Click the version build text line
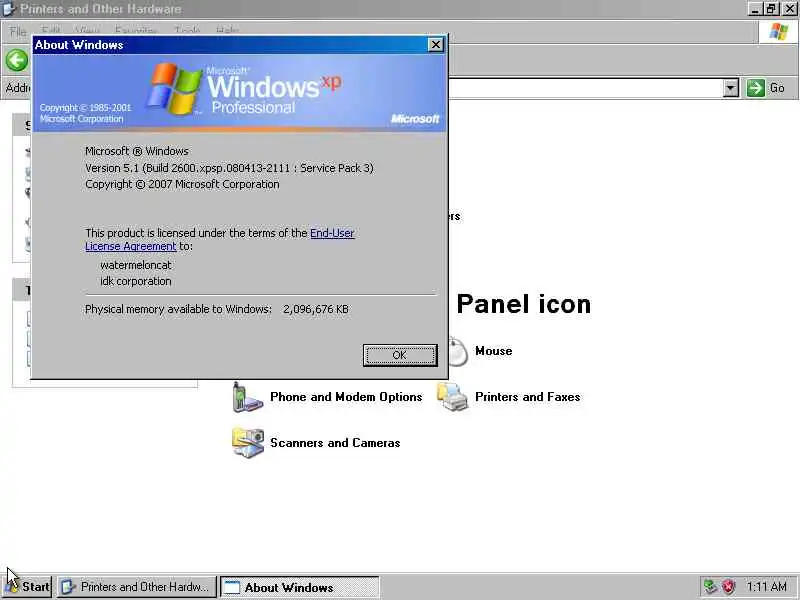The width and height of the screenshot is (800, 600). coord(229,168)
